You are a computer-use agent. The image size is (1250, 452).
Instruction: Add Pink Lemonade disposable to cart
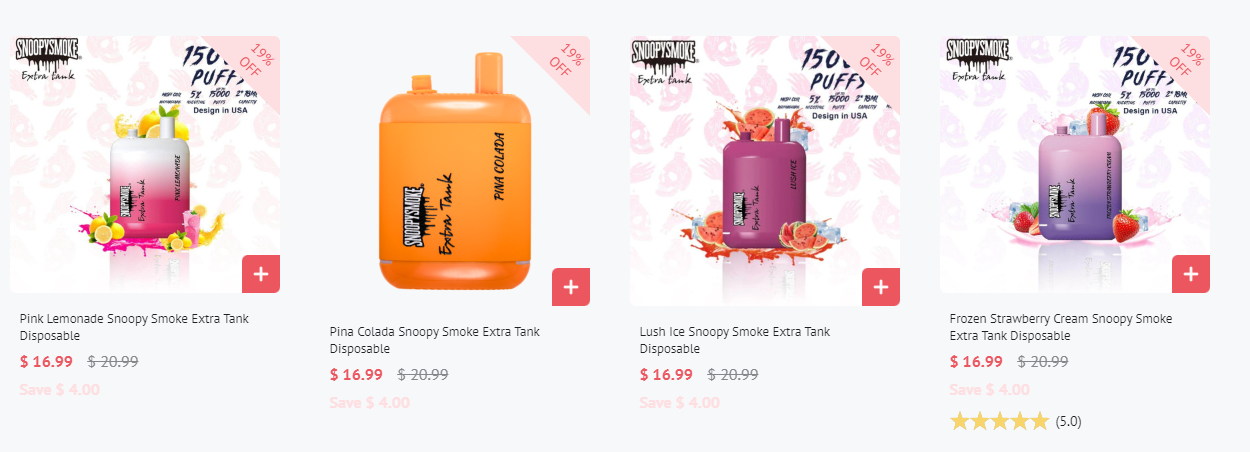click(261, 274)
